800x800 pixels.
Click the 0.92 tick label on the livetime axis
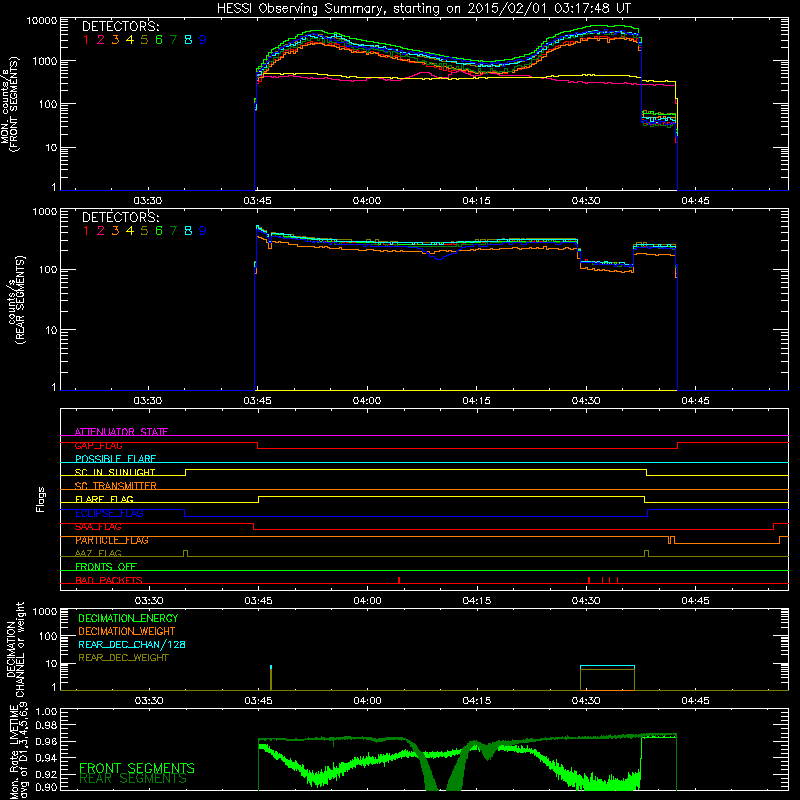[47, 775]
